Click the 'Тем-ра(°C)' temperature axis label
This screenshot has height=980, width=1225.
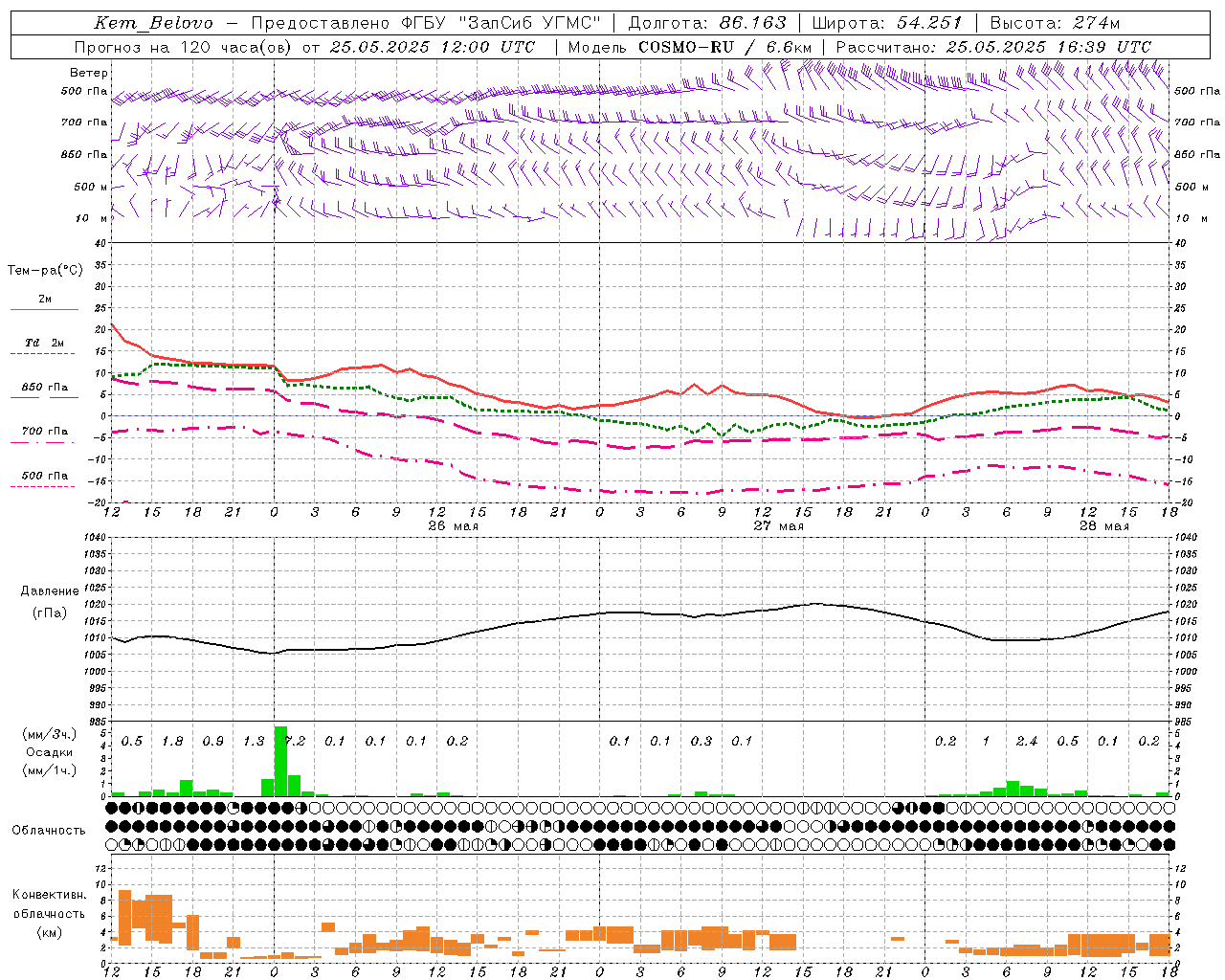45,271
